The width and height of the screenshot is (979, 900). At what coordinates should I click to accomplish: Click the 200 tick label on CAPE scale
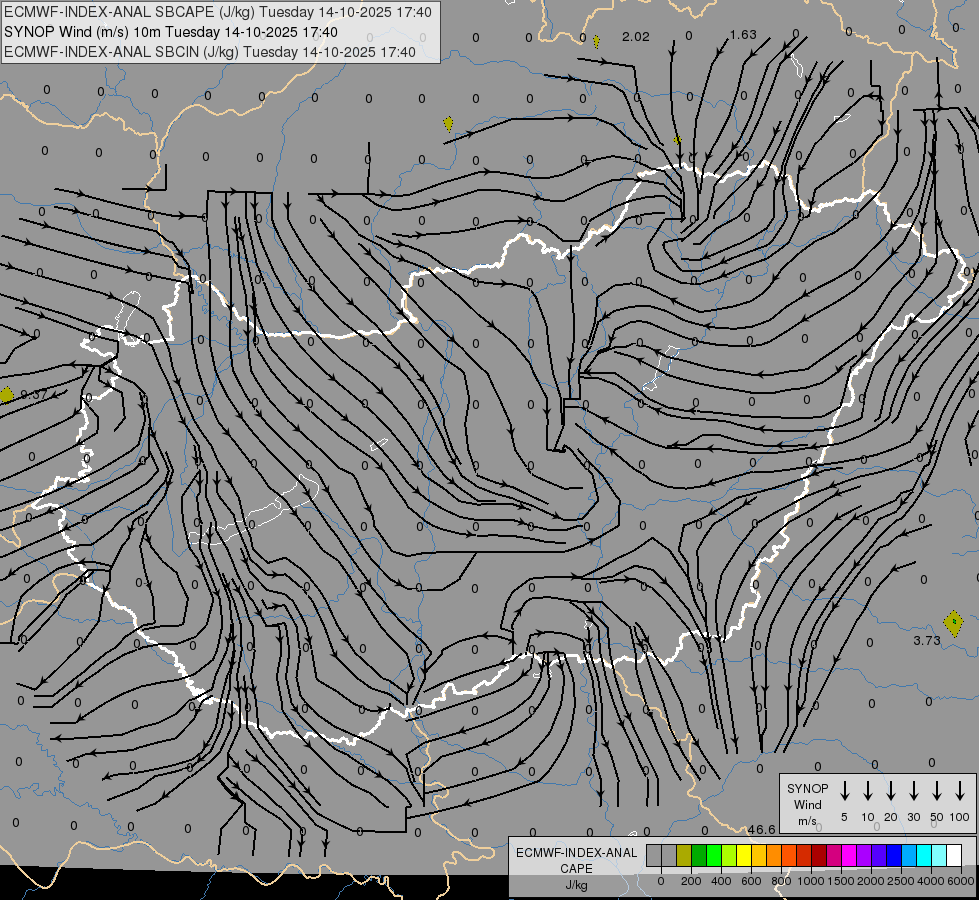coord(691,881)
